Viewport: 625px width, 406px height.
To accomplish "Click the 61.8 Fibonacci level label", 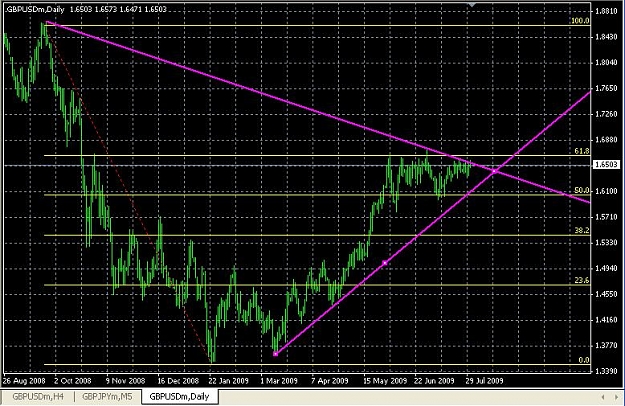I will coord(582,151).
